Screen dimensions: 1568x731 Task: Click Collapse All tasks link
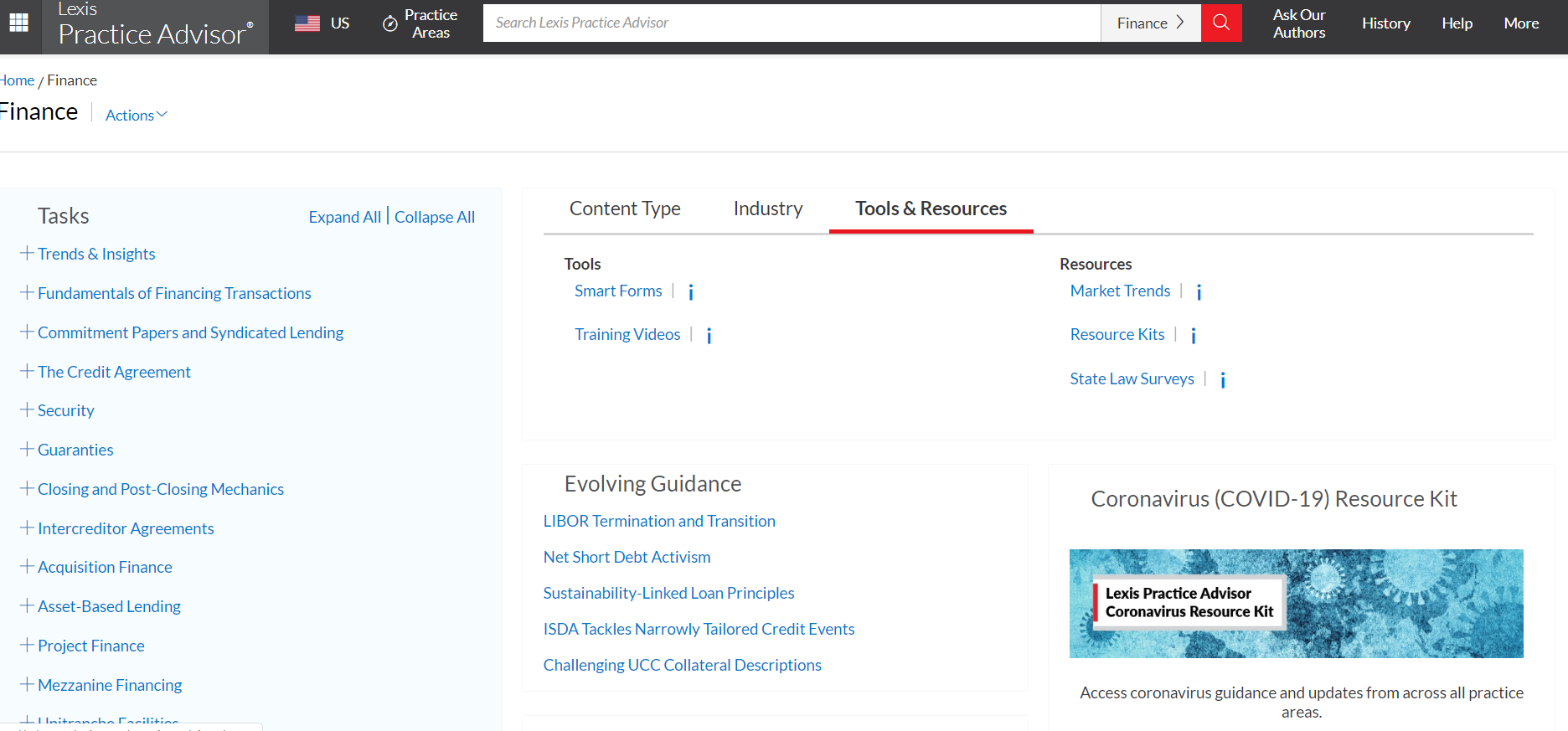tap(435, 217)
